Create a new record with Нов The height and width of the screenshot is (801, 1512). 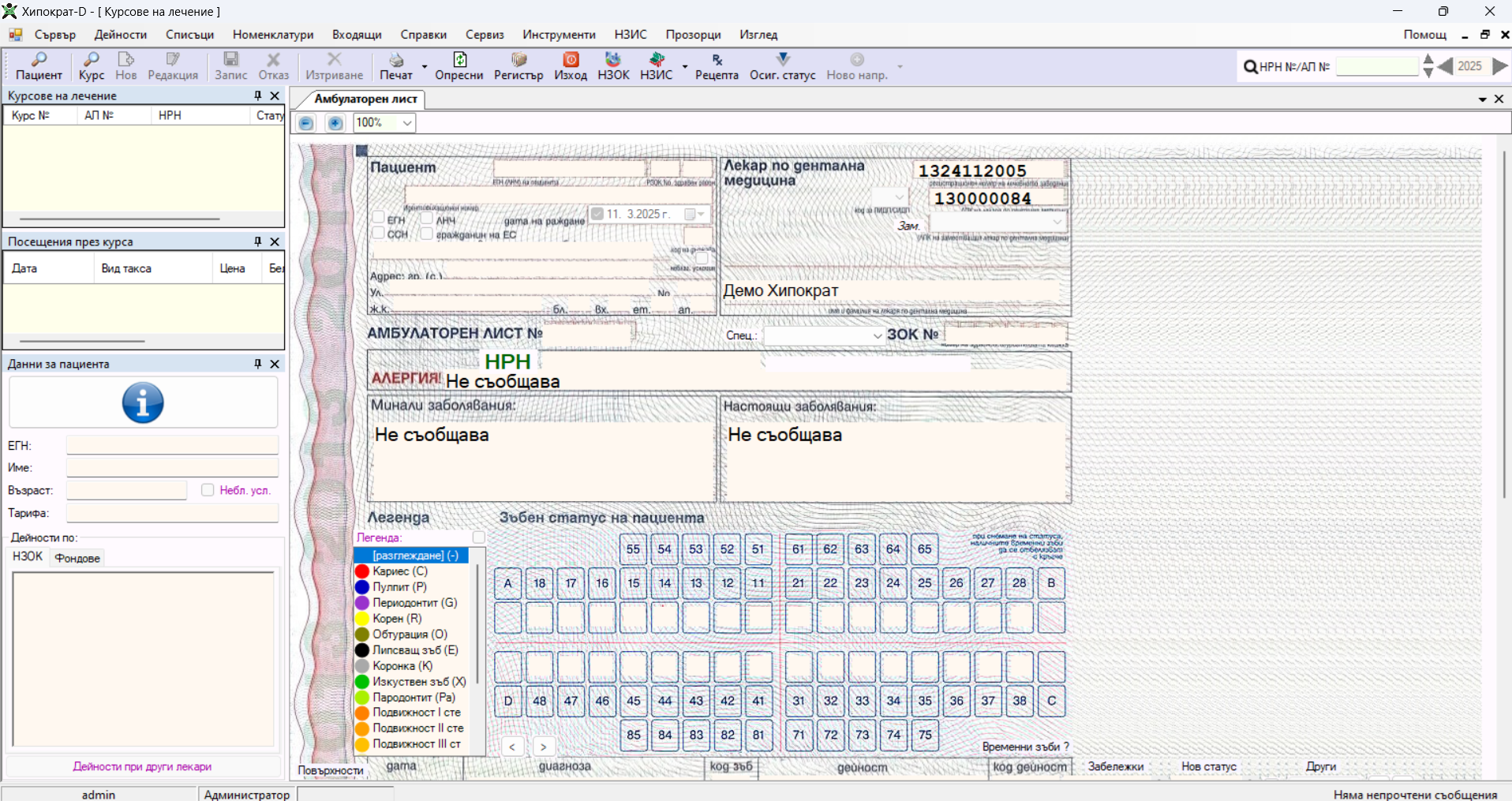click(125, 66)
